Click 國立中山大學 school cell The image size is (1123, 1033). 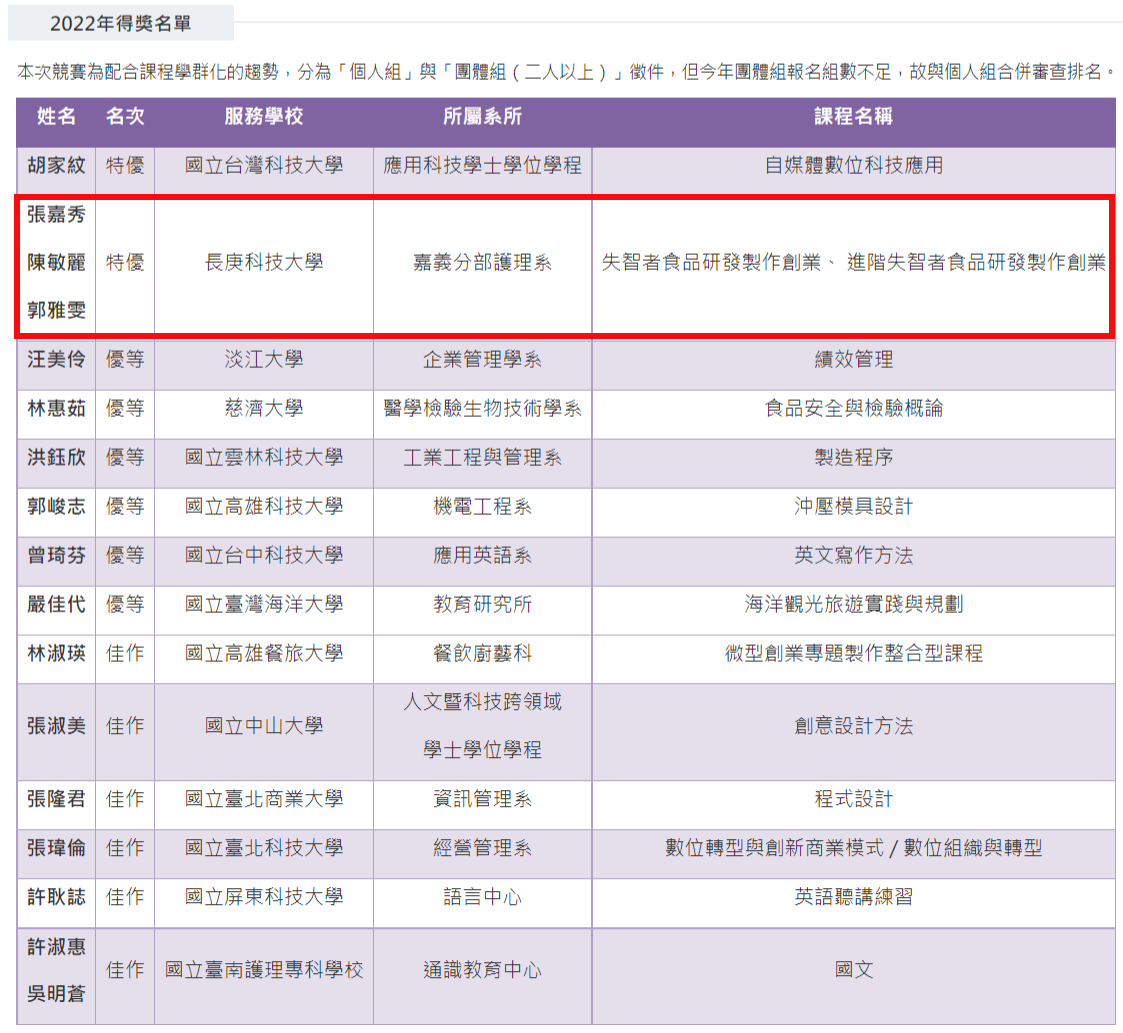pyautogui.click(x=264, y=726)
